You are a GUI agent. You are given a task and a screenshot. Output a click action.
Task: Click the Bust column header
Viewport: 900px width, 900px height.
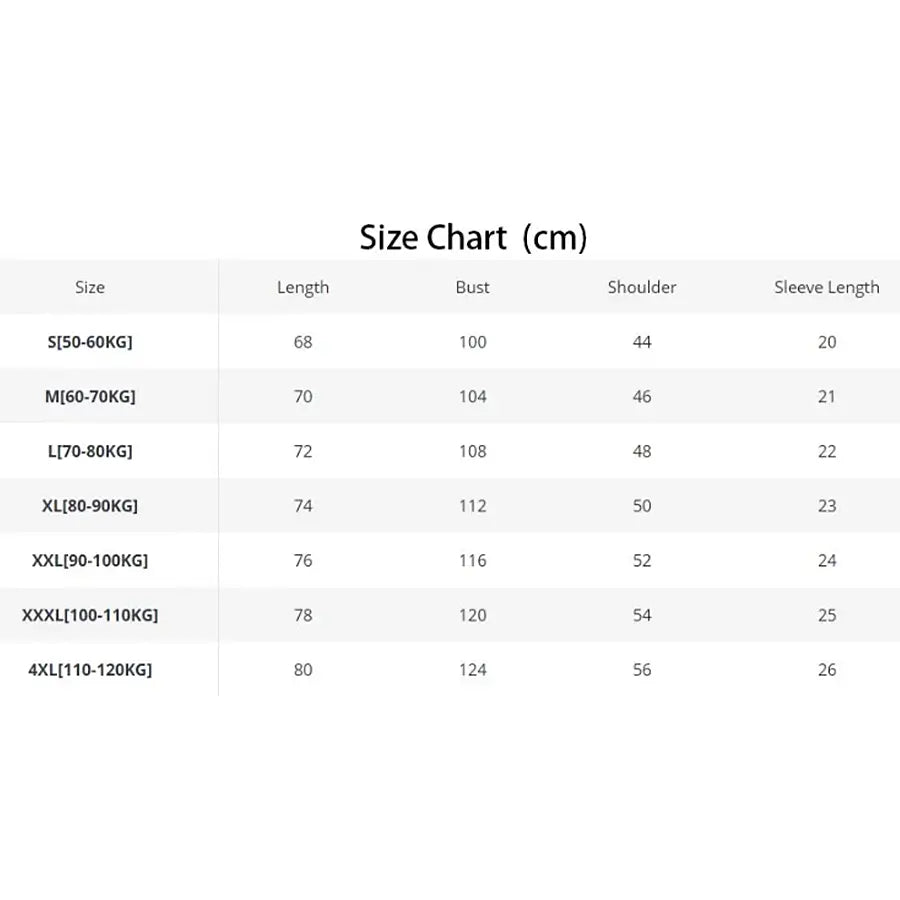pyautogui.click(x=473, y=287)
